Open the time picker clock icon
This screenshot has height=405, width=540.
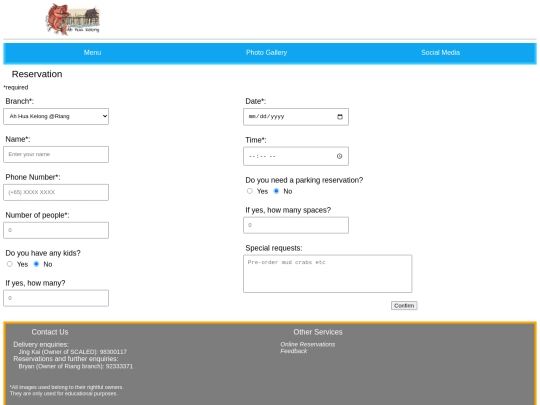tap(339, 156)
